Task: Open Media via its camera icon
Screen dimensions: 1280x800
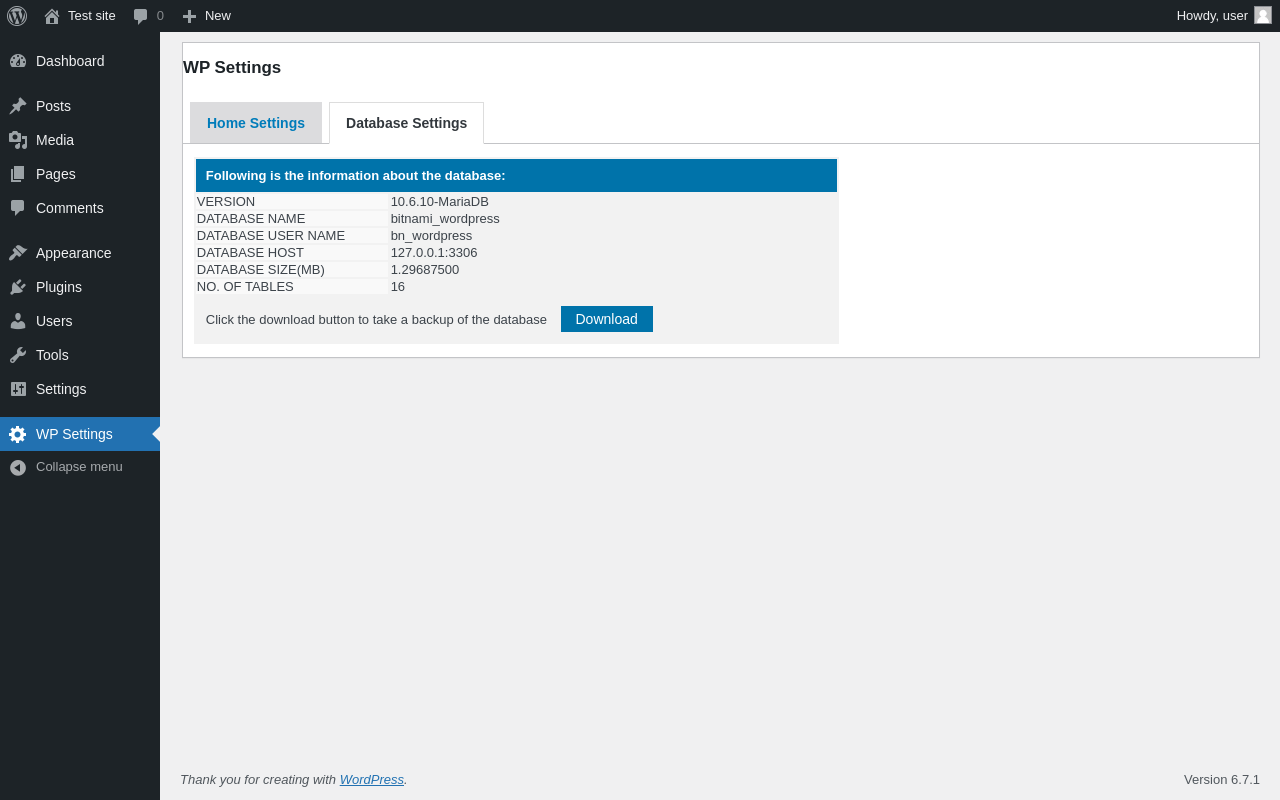Action: [18, 140]
